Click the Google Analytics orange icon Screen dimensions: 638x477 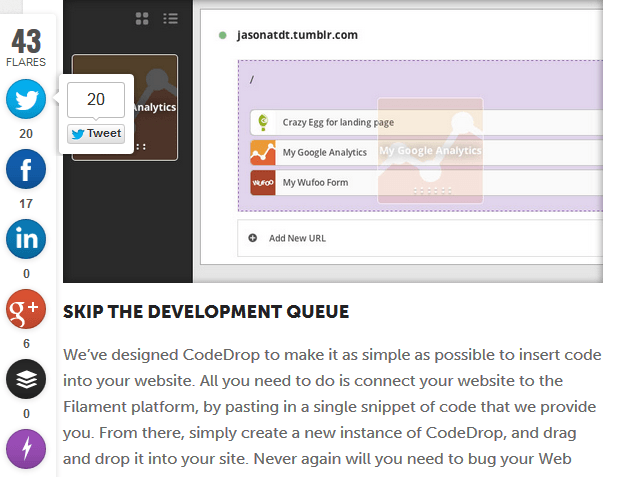263,152
